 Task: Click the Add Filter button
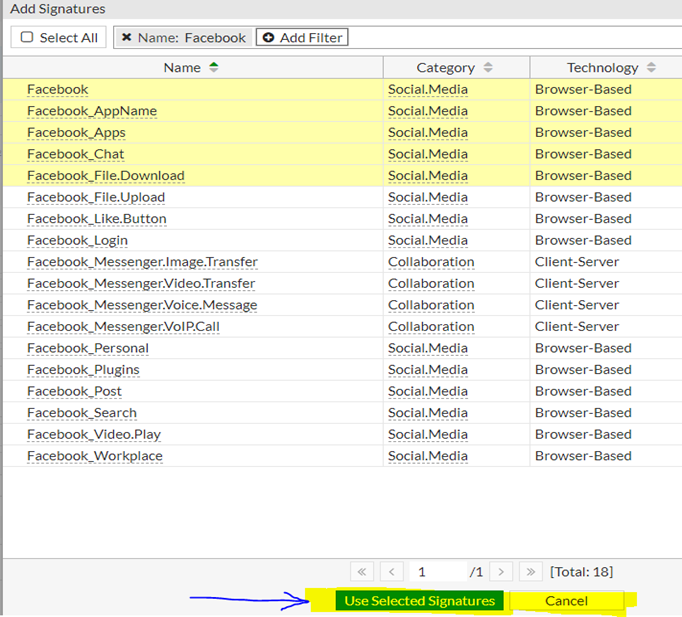(302, 37)
